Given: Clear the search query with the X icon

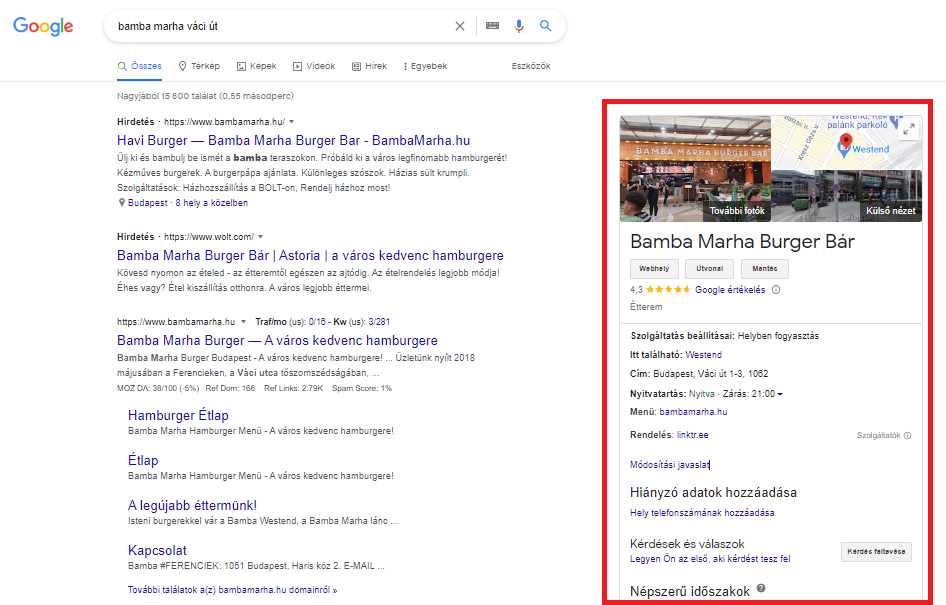Looking at the screenshot, I should point(459,26).
